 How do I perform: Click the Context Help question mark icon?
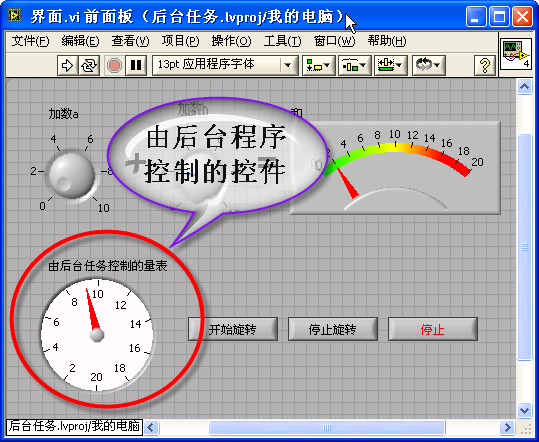[x=485, y=65]
